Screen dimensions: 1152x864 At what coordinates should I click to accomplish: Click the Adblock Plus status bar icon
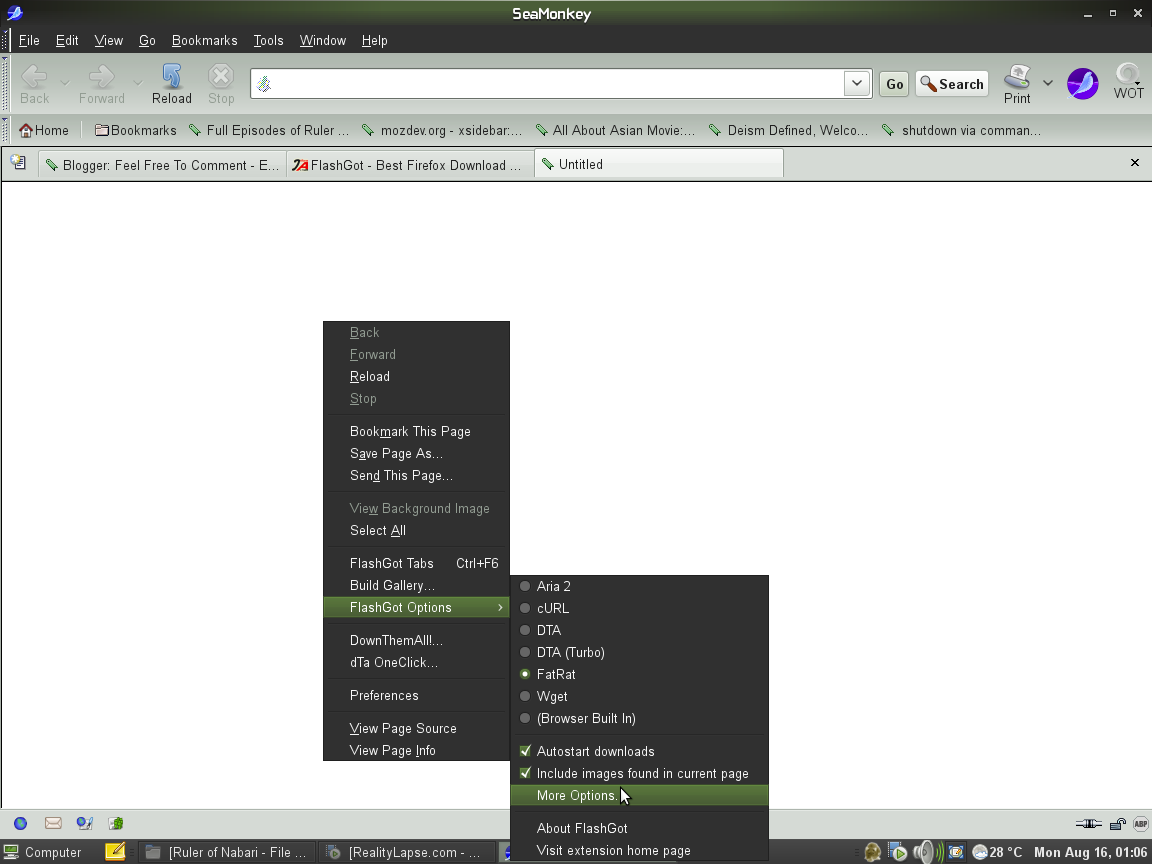1140,823
